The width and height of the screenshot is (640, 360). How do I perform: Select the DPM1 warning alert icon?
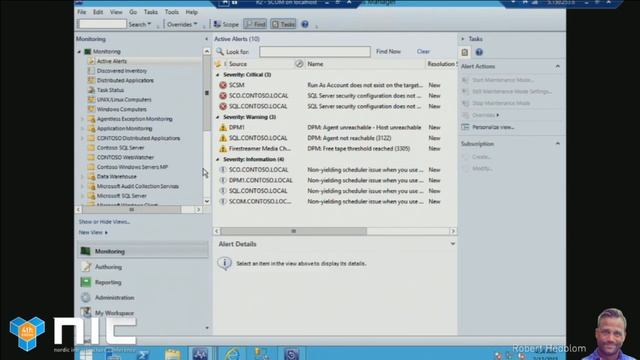coord(223,128)
